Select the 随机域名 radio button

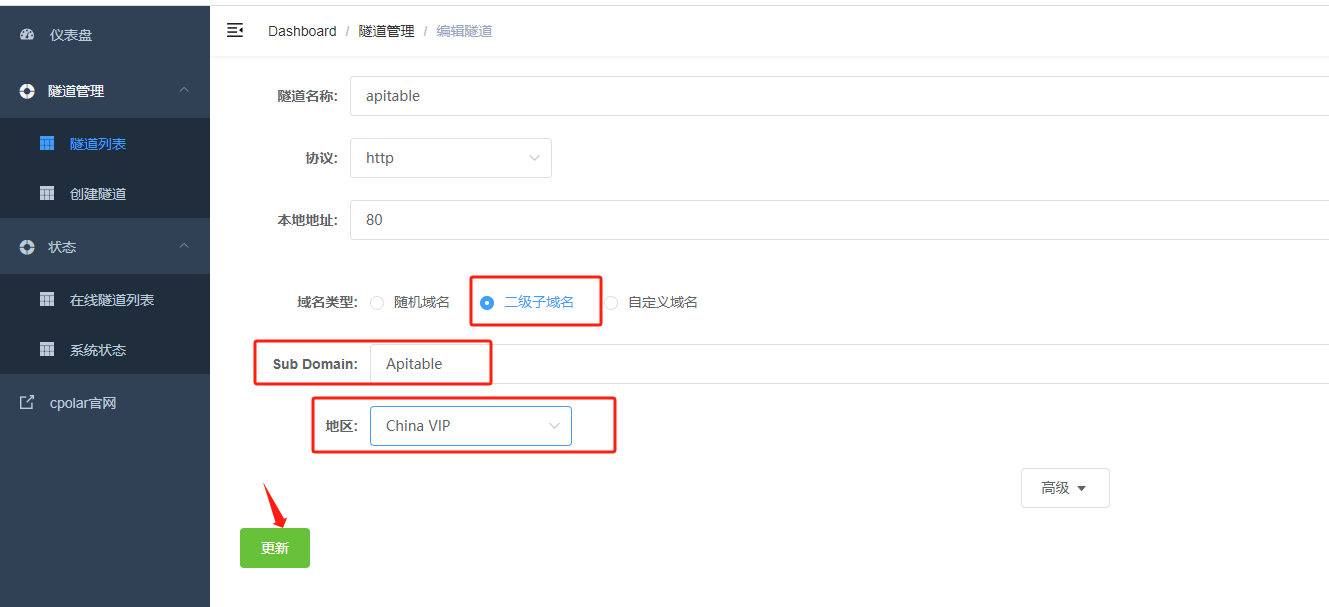pyautogui.click(x=377, y=303)
